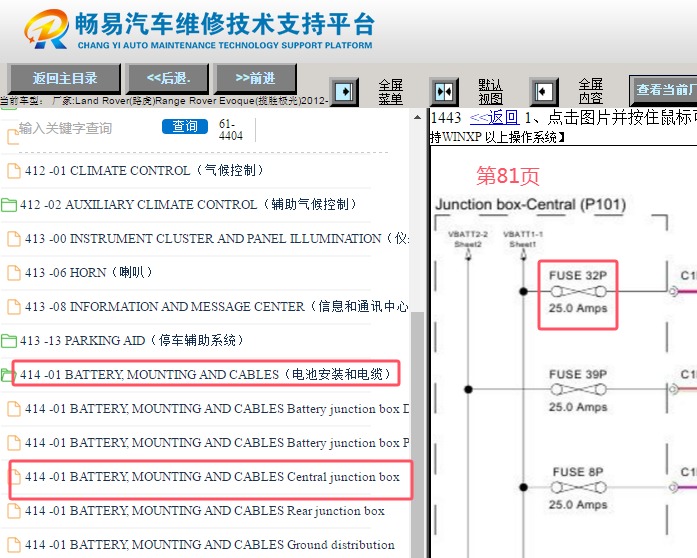This screenshot has width=697, height=558.
Task: Click the document icon beside Ground distribution
Action: (14, 545)
